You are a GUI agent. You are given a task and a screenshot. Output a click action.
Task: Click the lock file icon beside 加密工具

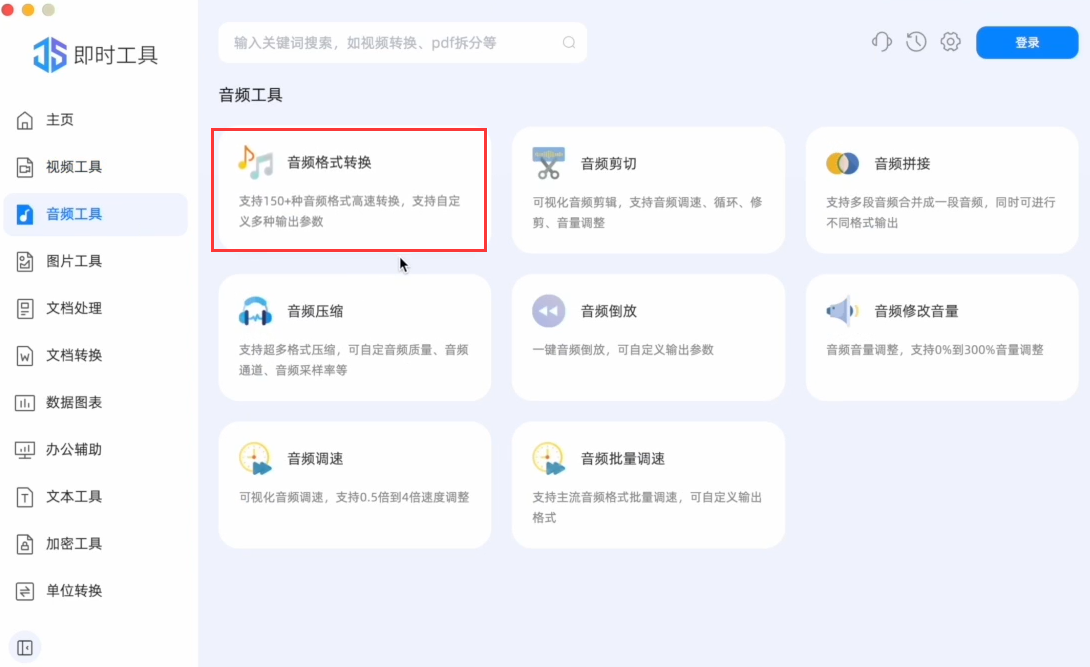click(x=24, y=544)
